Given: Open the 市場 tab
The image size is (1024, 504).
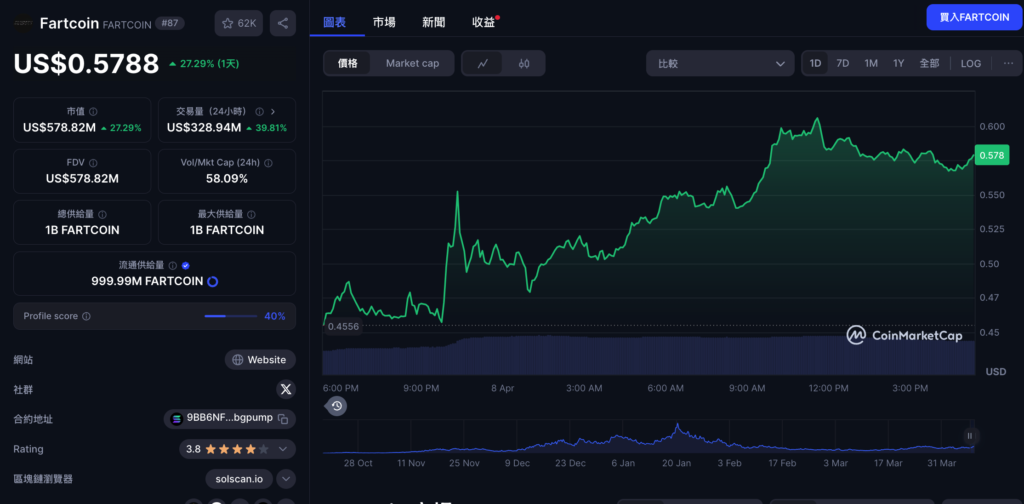Looking at the screenshot, I should coord(383,22).
